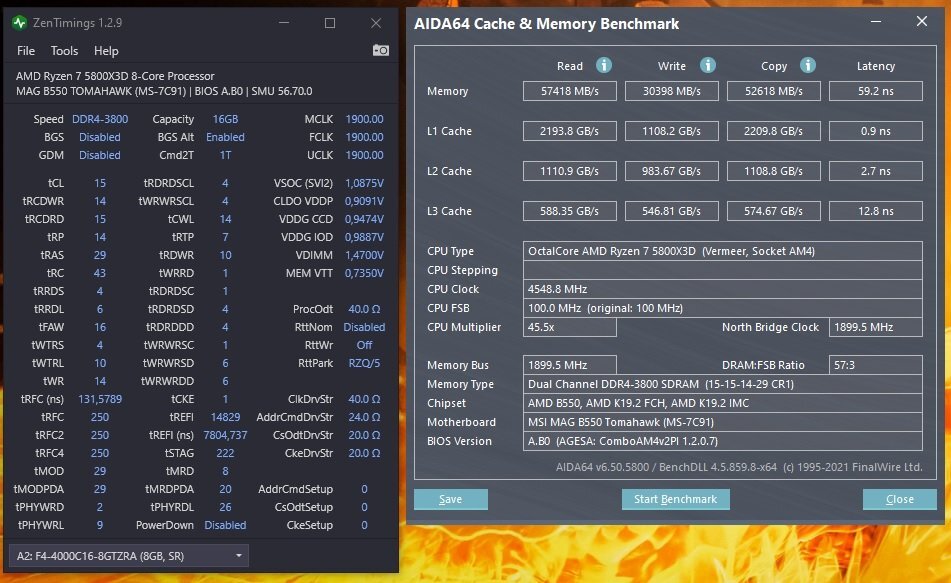
Task: Click the Memory Write 30398 MB/s field
Action: tap(671, 91)
